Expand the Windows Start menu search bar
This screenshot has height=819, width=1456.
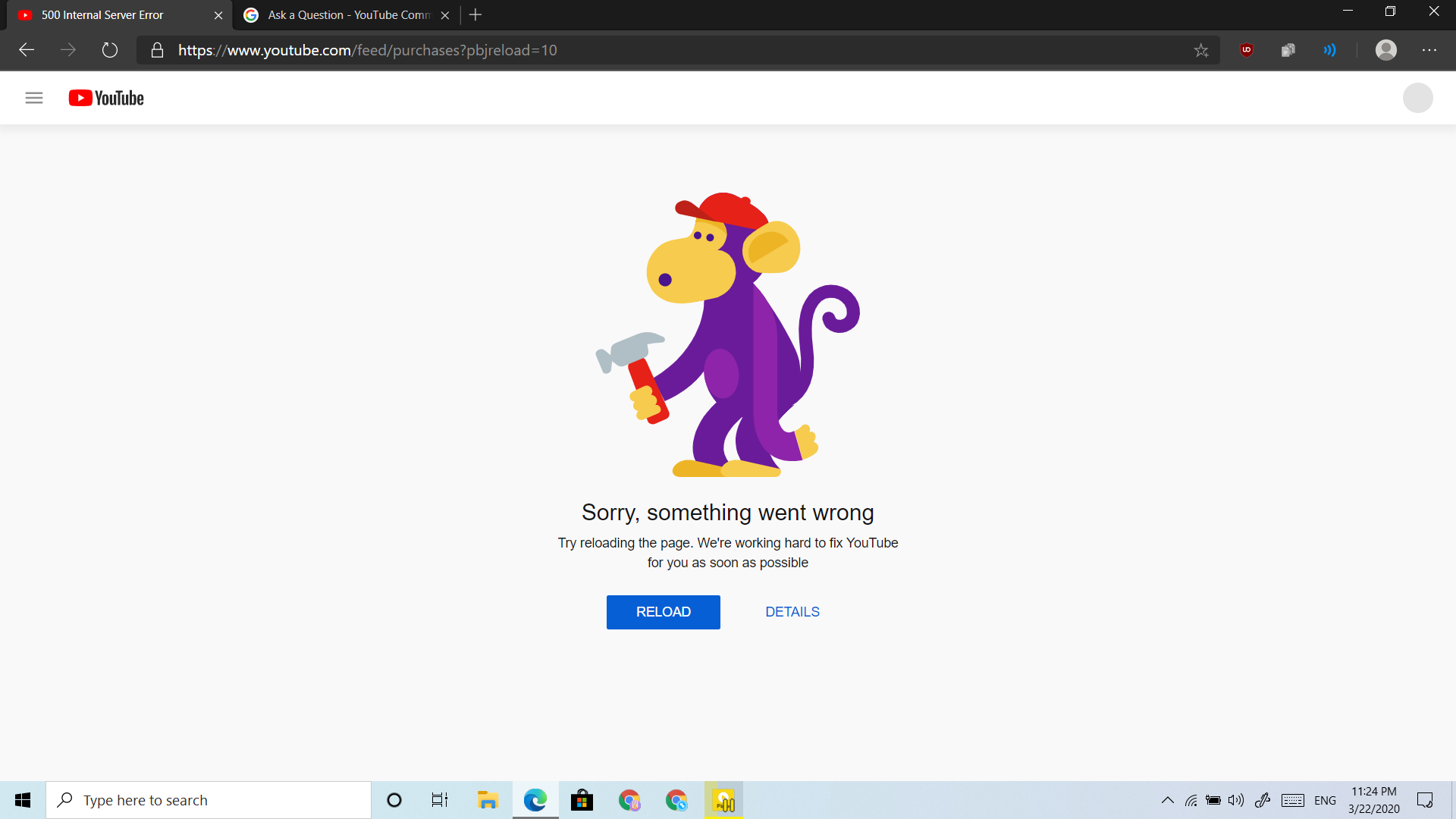(x=207, y=799)
